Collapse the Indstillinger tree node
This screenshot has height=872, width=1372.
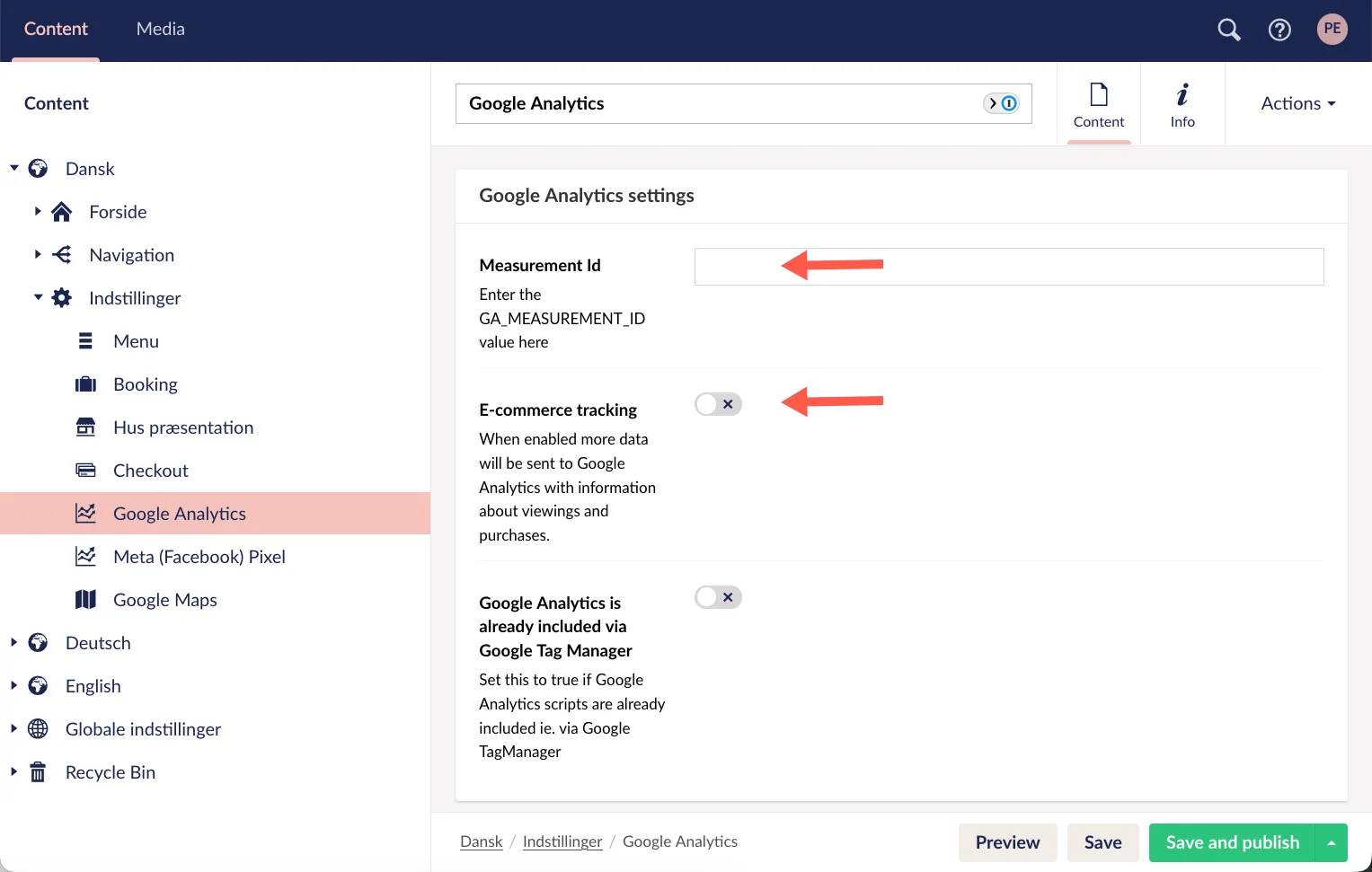click(37, 297)
